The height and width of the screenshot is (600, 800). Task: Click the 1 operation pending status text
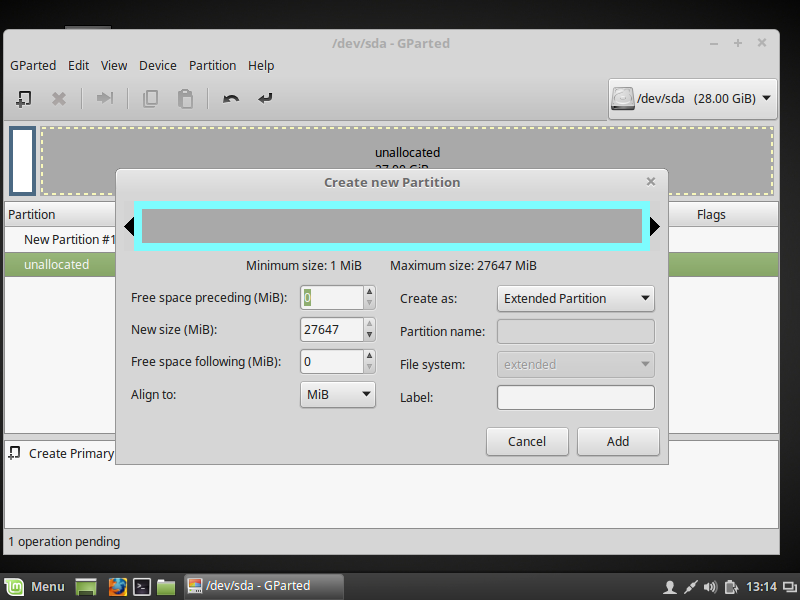point(64,542)
